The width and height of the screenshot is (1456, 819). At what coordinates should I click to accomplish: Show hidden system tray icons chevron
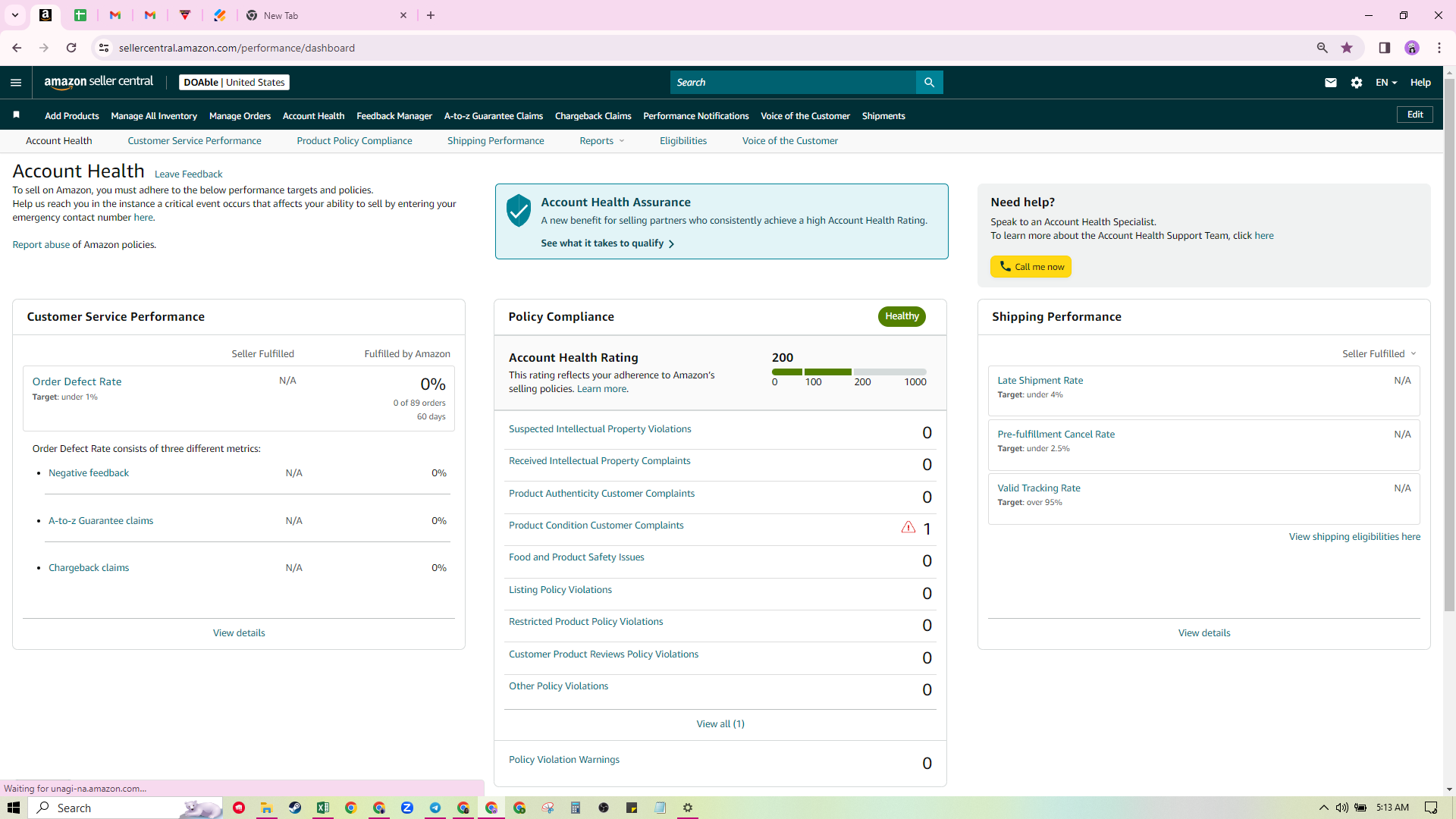pos(1323,808)
